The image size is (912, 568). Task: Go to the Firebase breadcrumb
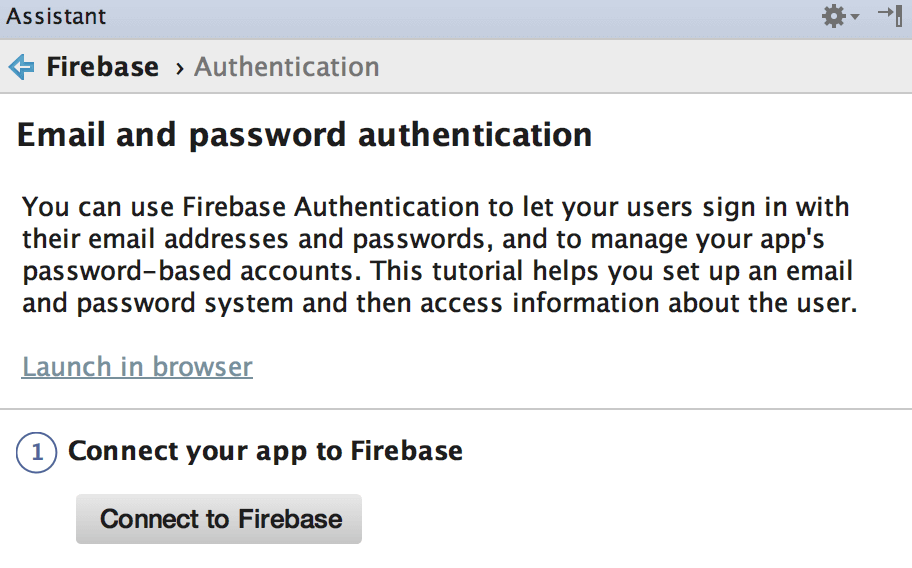[x=102, y=67]
